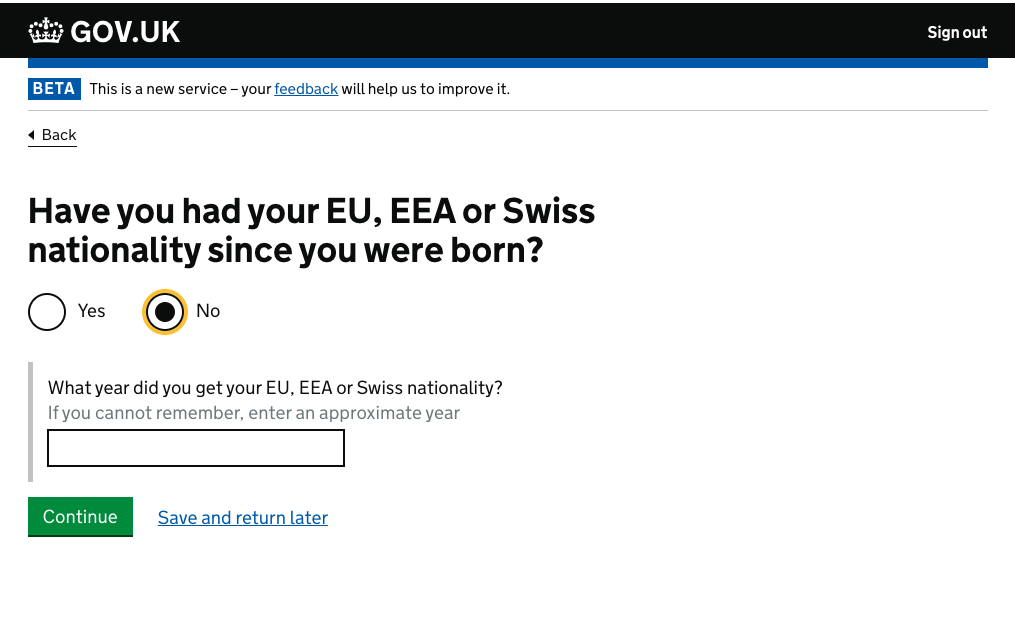The height and width of the screenshot is (644, 1015).
Task: Click the GOV.UK crown logo icon
Action: coord(46,31)
